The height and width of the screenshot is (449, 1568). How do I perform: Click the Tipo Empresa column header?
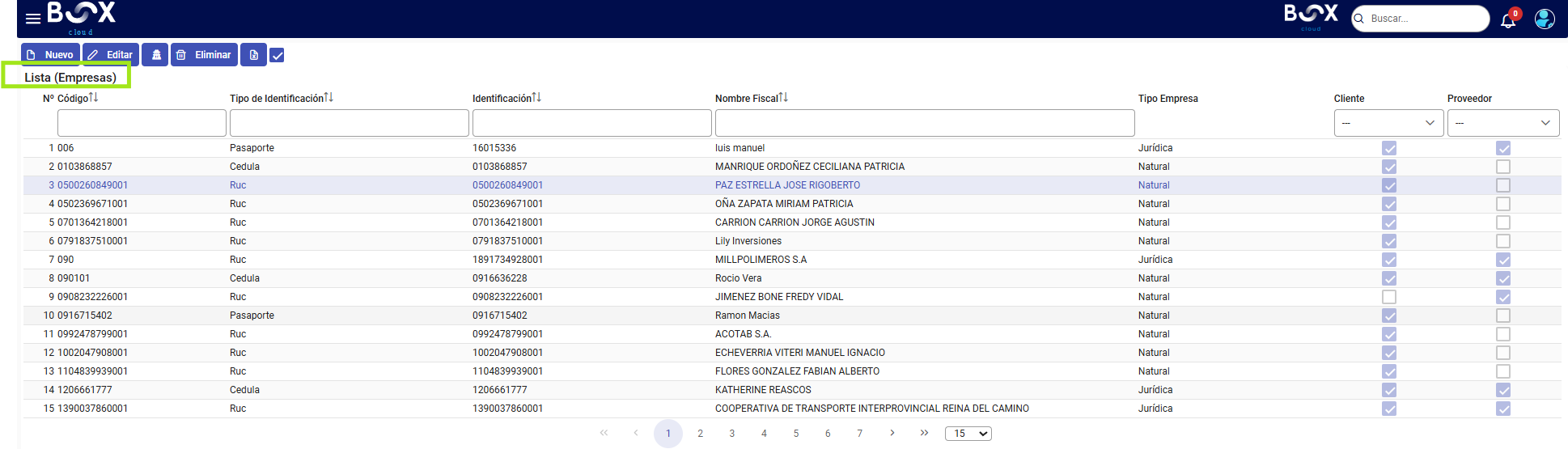(x=1168, y=99)
